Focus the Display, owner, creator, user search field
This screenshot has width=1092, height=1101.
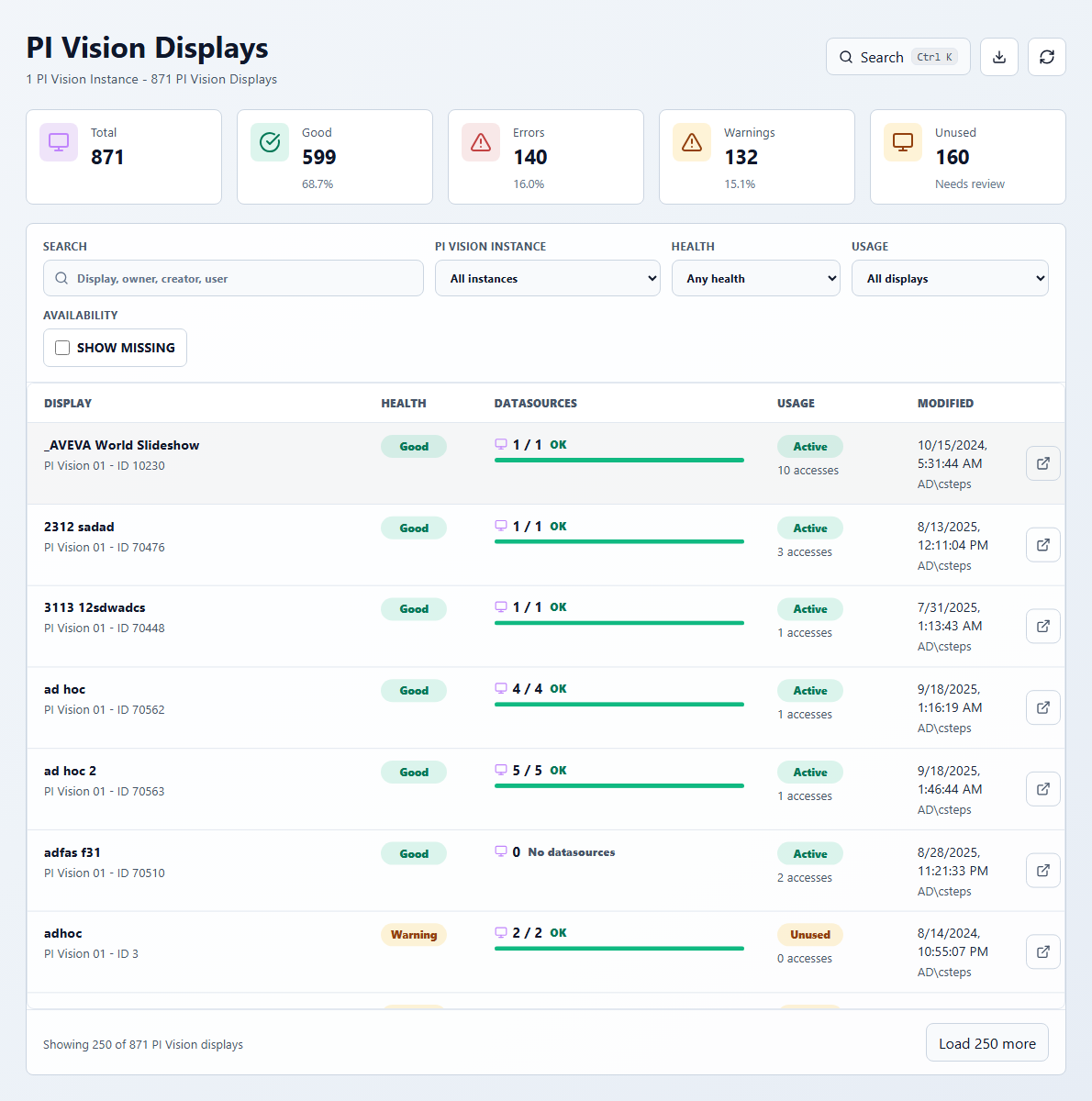tap(233, 278)
